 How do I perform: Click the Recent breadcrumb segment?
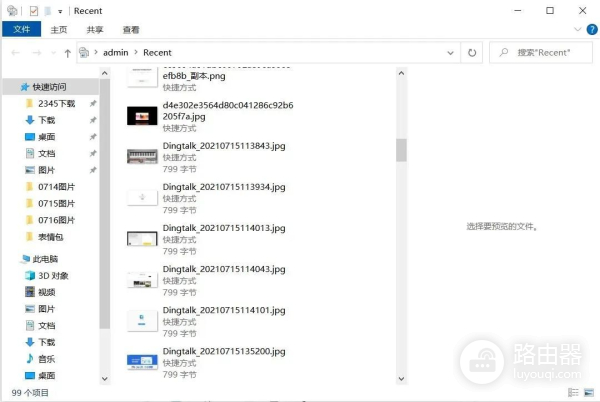tap(157, 52)
